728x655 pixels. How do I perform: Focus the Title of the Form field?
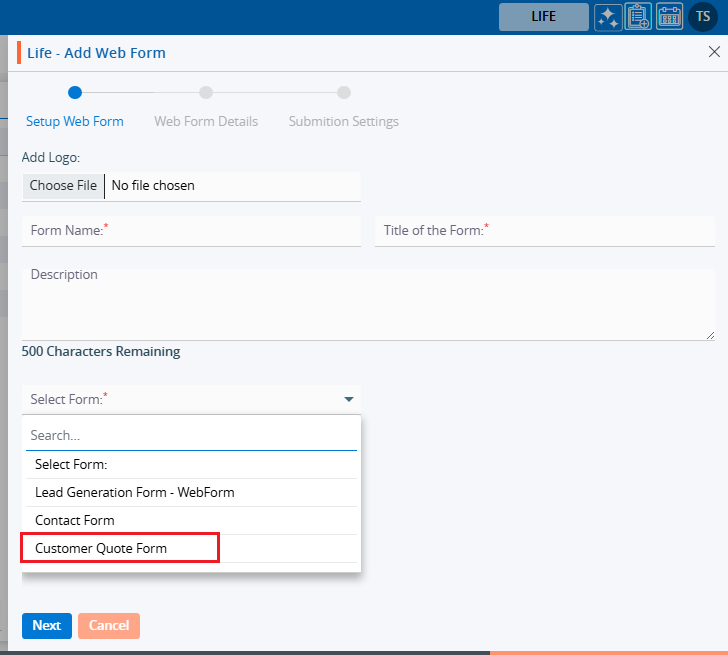pyautogui.click(x=545, y=231)
